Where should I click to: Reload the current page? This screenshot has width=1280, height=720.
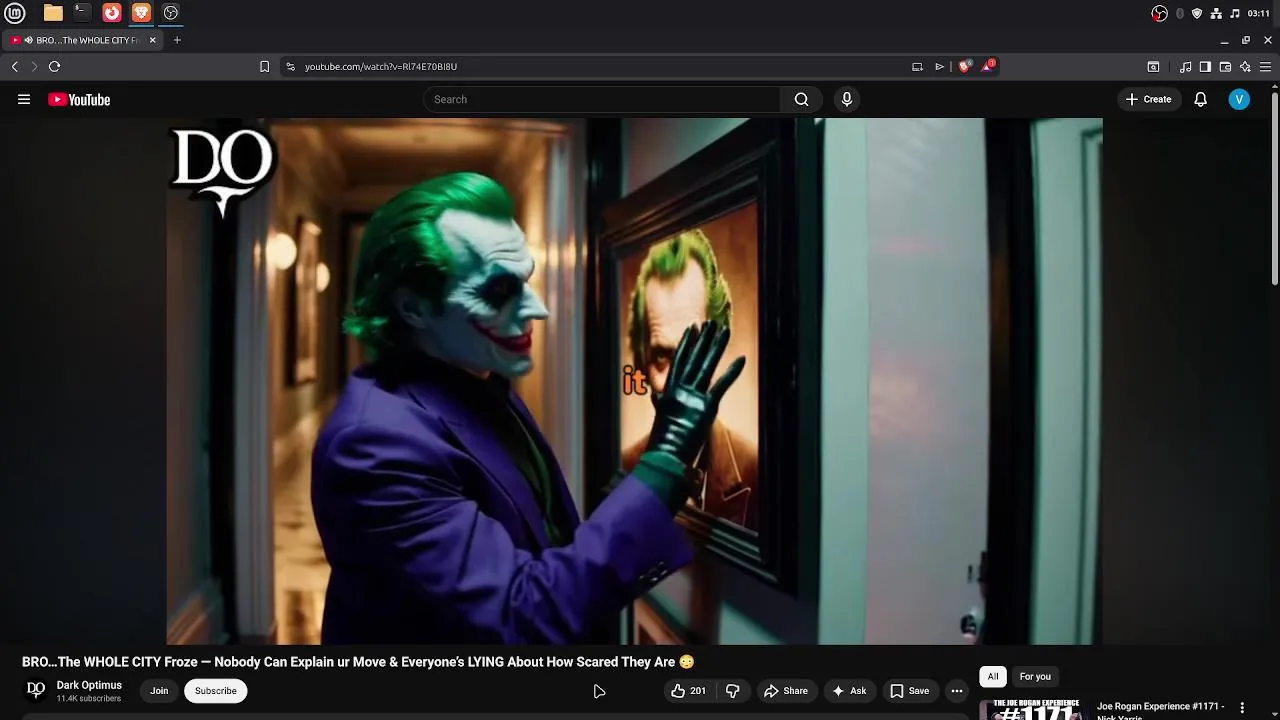click(x=54, y=66)
